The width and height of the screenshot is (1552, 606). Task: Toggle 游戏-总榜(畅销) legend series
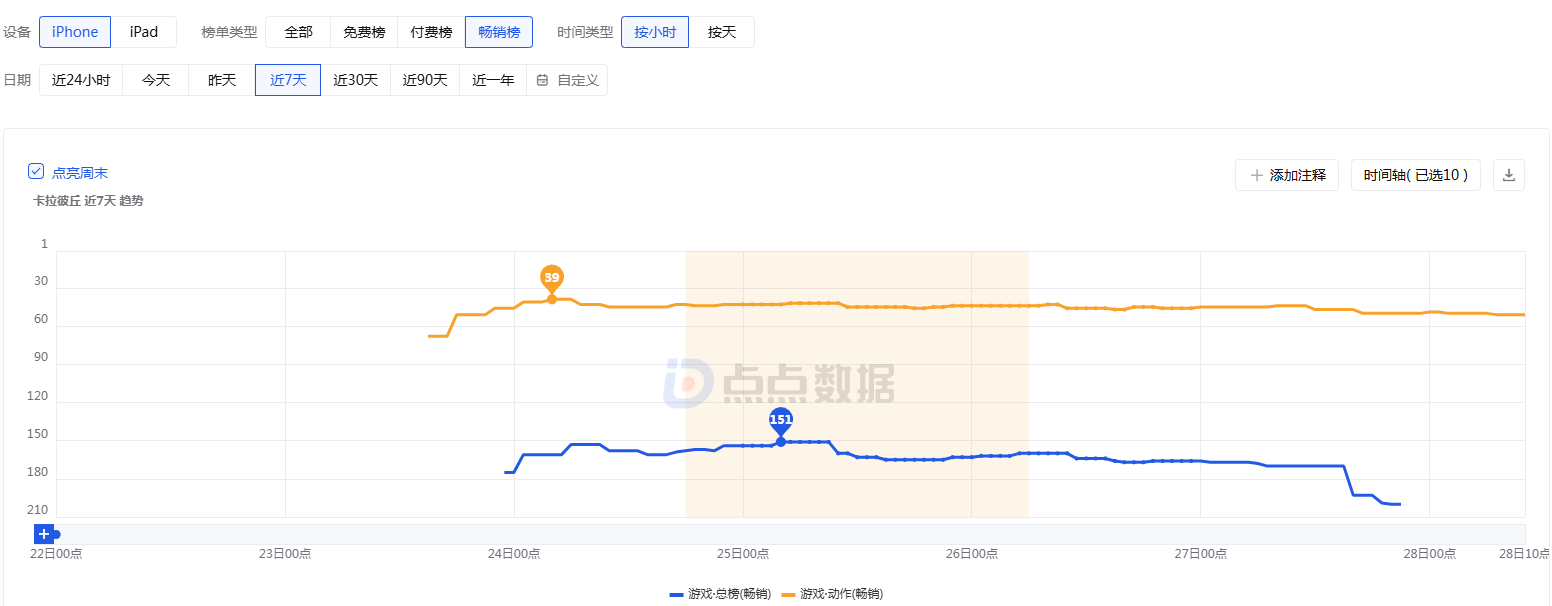tap(720, 594)
